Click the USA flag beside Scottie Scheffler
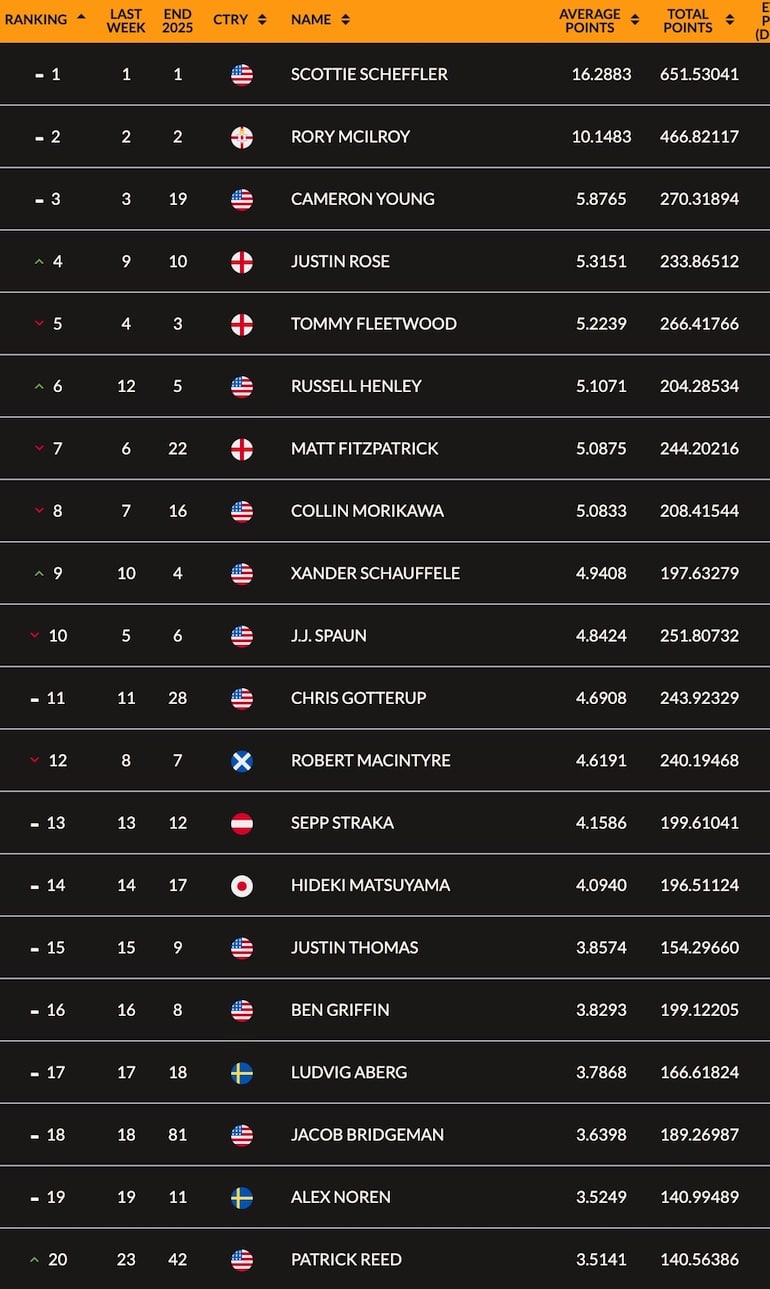The width and height of the screenshot is (770, 1289). click(242, 75)
